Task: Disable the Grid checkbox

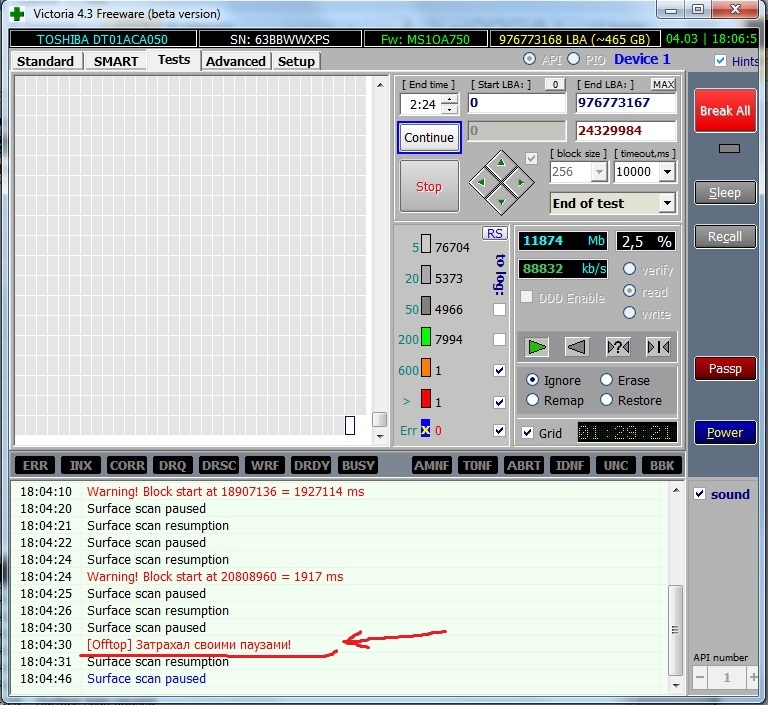Action: click(528, 433)
